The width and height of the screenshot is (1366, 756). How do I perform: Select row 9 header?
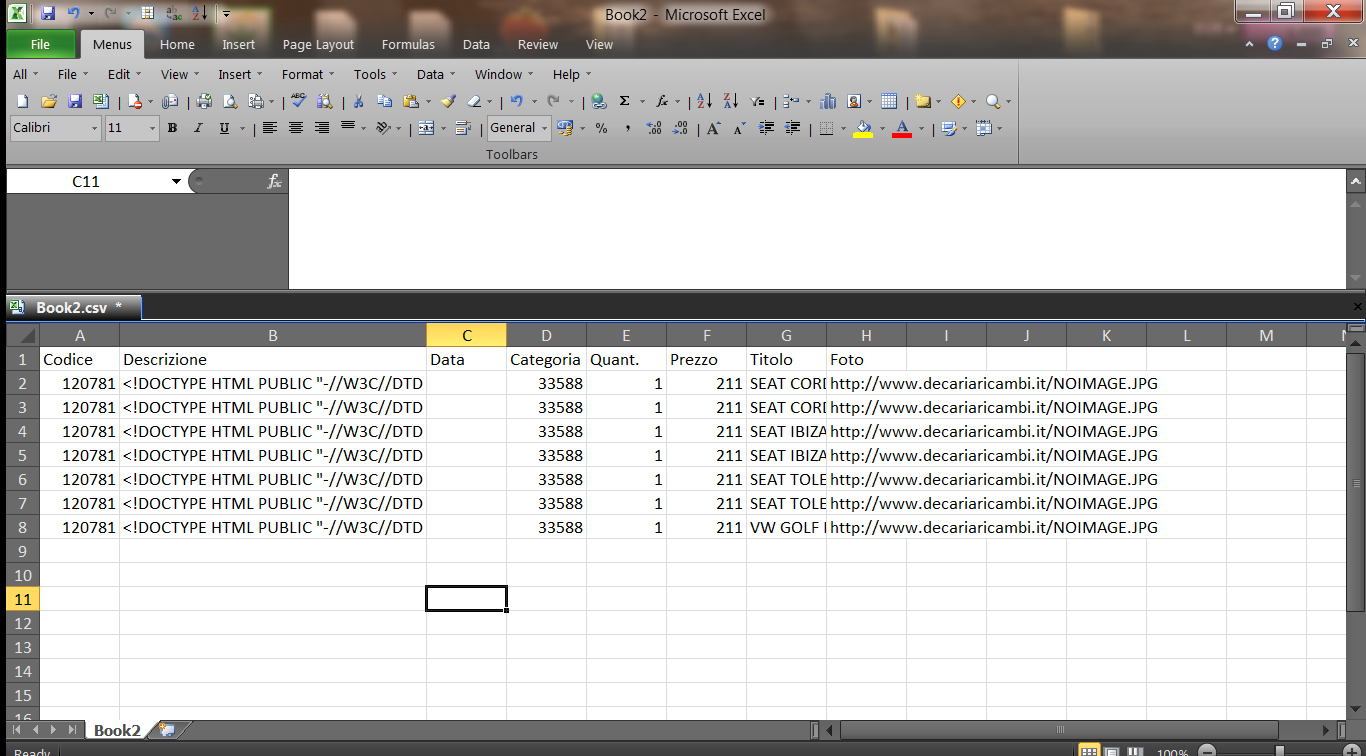[22, 551]
